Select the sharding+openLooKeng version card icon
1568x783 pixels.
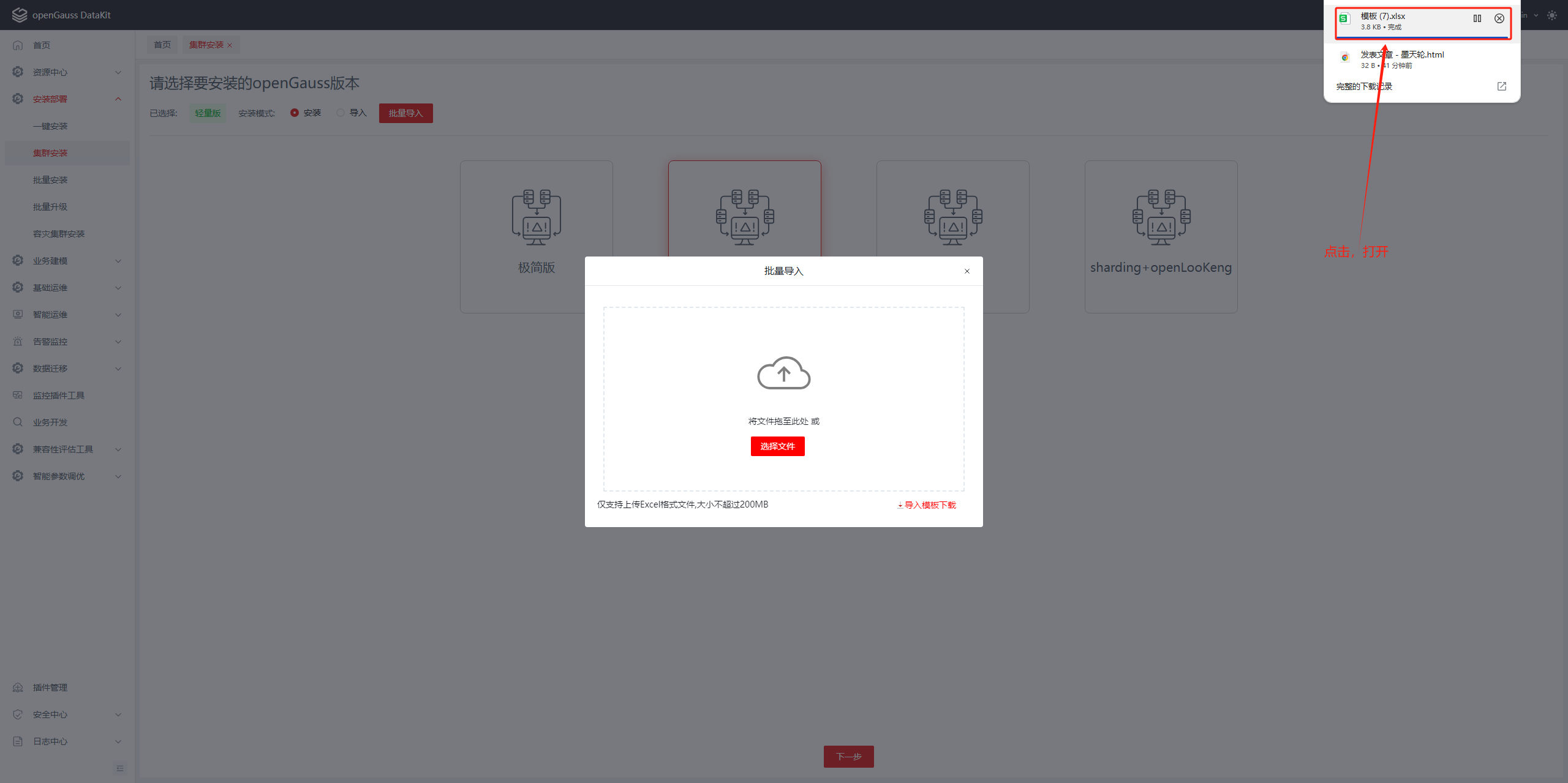coord(1161,217)
